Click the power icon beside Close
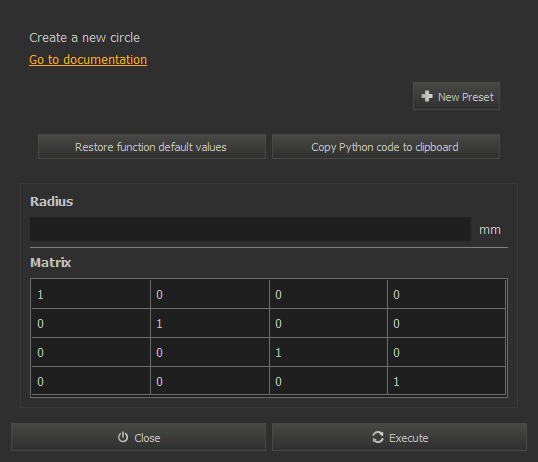 (123, 437)
